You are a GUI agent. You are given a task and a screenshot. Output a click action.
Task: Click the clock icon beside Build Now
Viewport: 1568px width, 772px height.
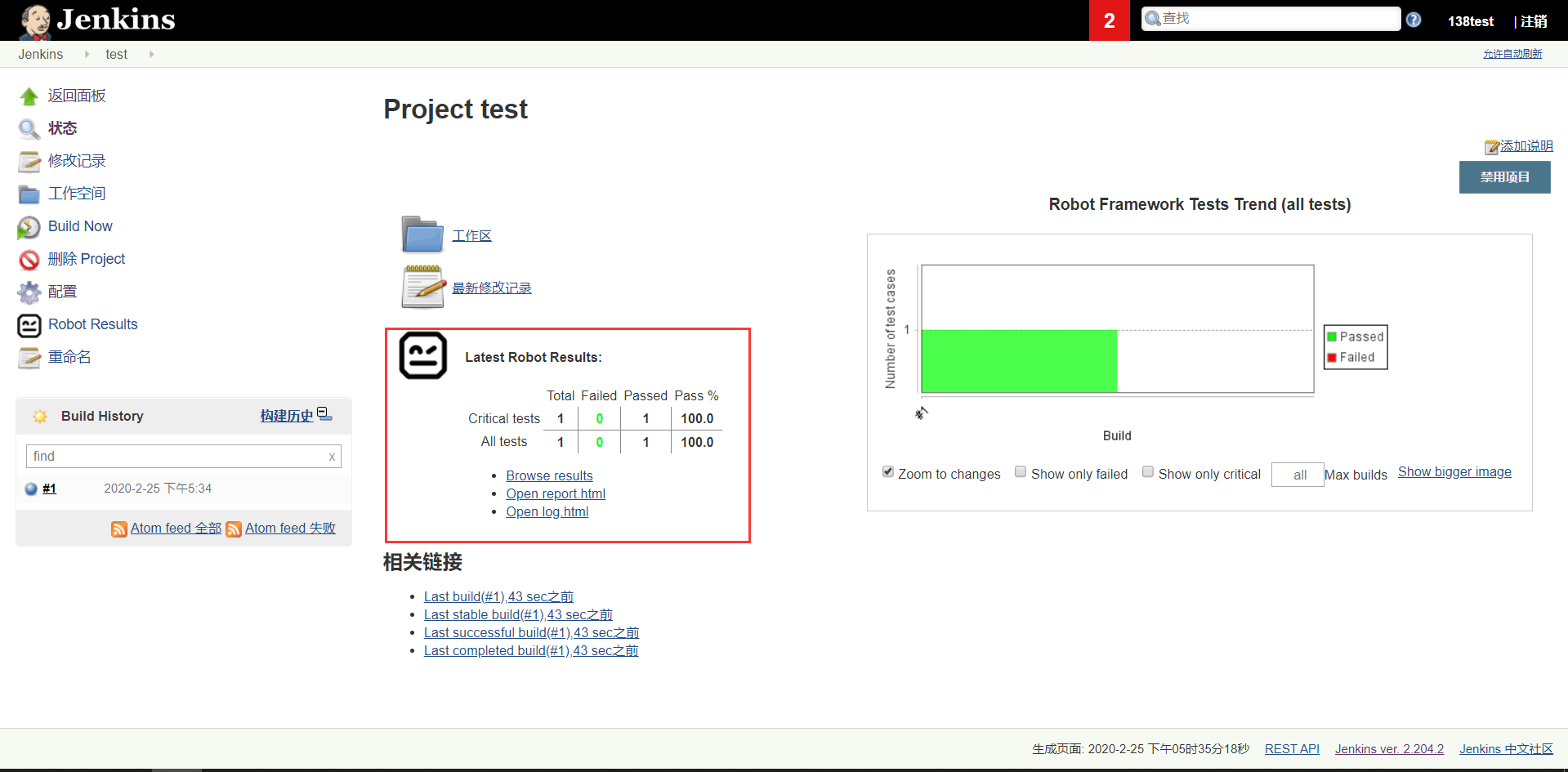click(29, 227)
